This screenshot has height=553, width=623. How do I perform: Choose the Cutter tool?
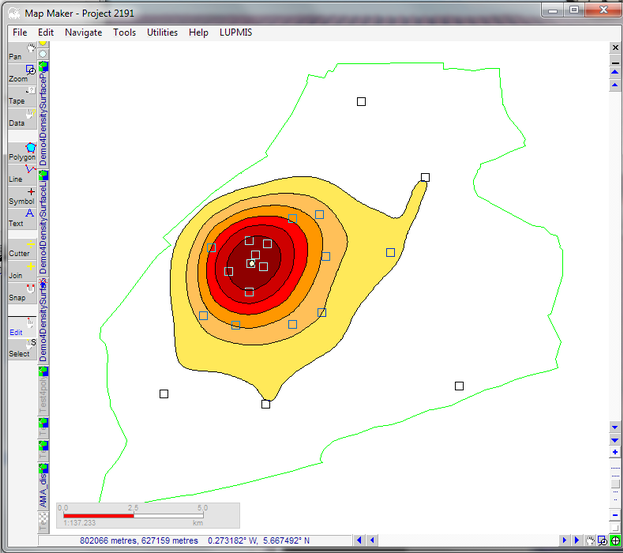tap(22, 248)
